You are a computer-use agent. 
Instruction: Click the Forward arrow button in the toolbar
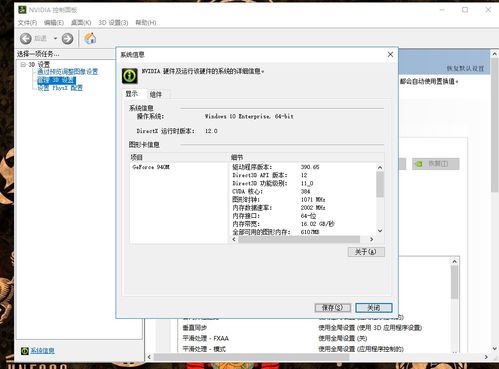[68, 39]
